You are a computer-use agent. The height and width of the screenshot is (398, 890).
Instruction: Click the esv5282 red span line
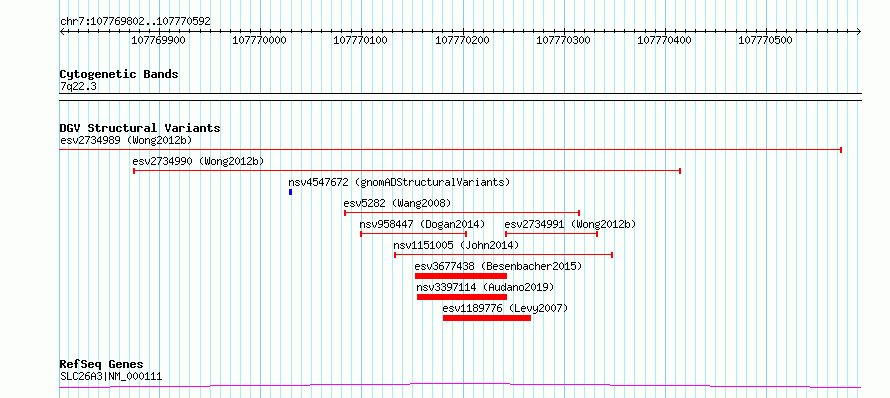(462, 213)
